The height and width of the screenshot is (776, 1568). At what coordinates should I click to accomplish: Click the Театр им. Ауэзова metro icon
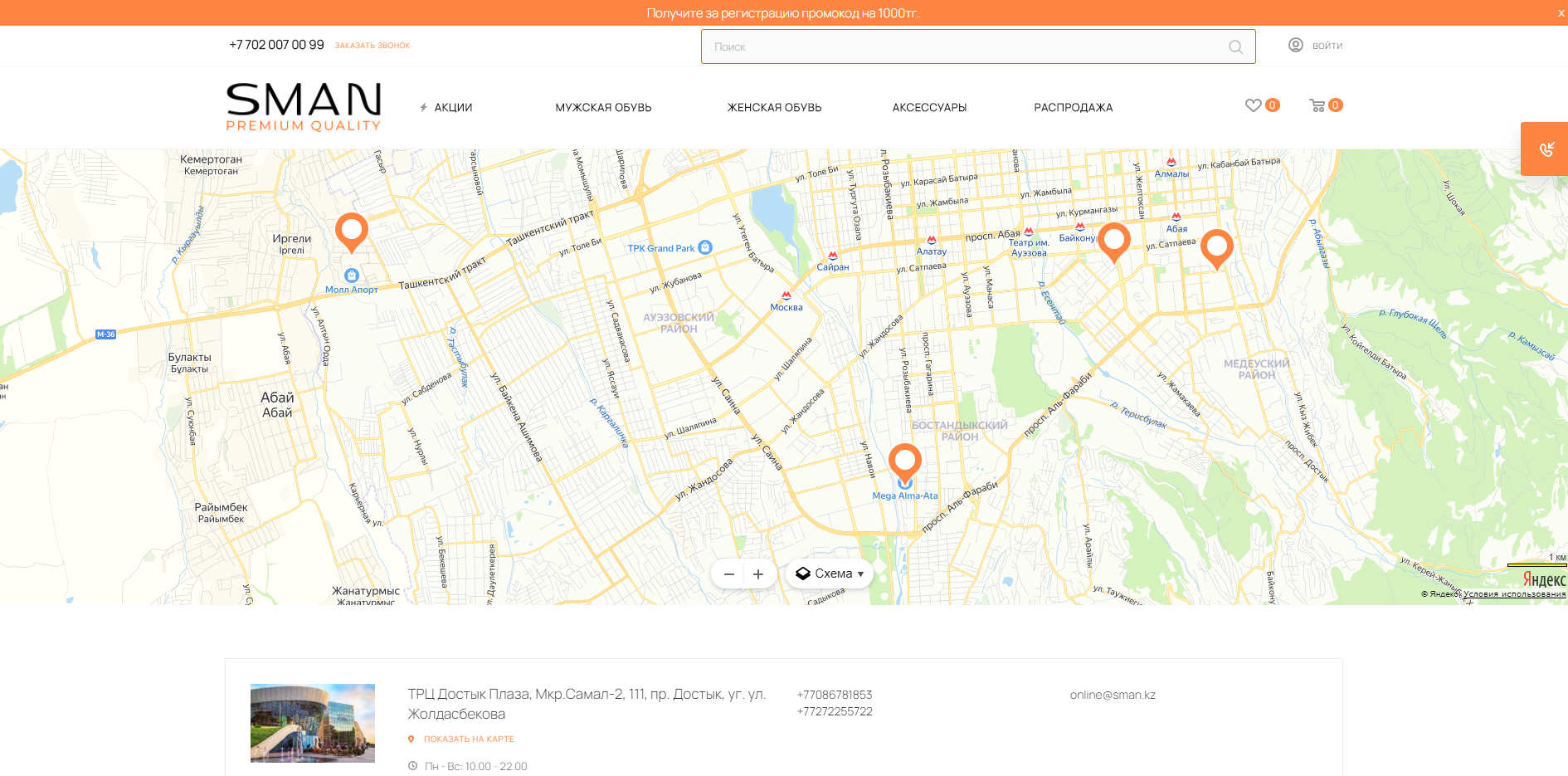tap(1029, 232)
